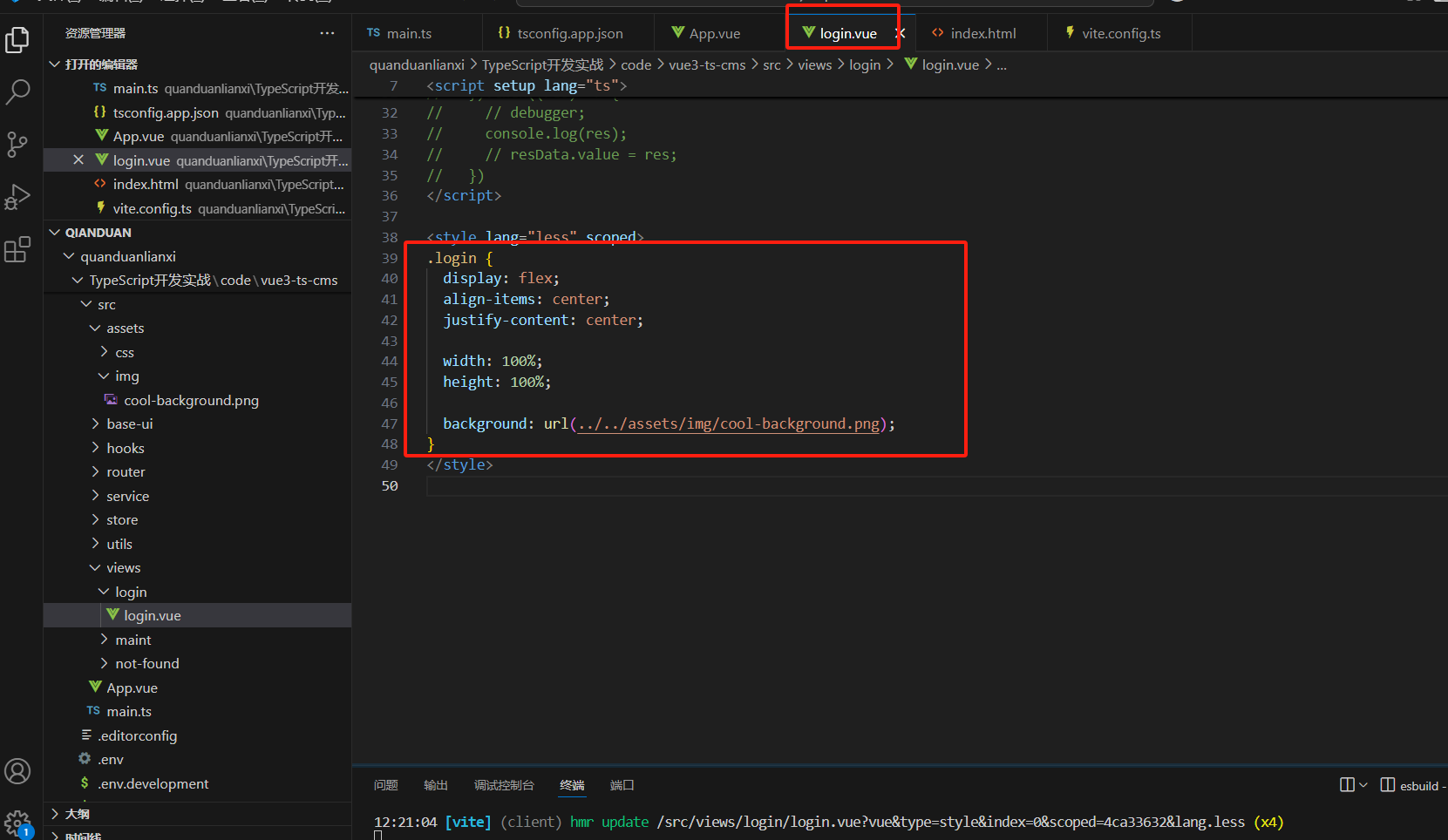
Task: Split the terminal panel
Action: click(x=1347, y=785)
